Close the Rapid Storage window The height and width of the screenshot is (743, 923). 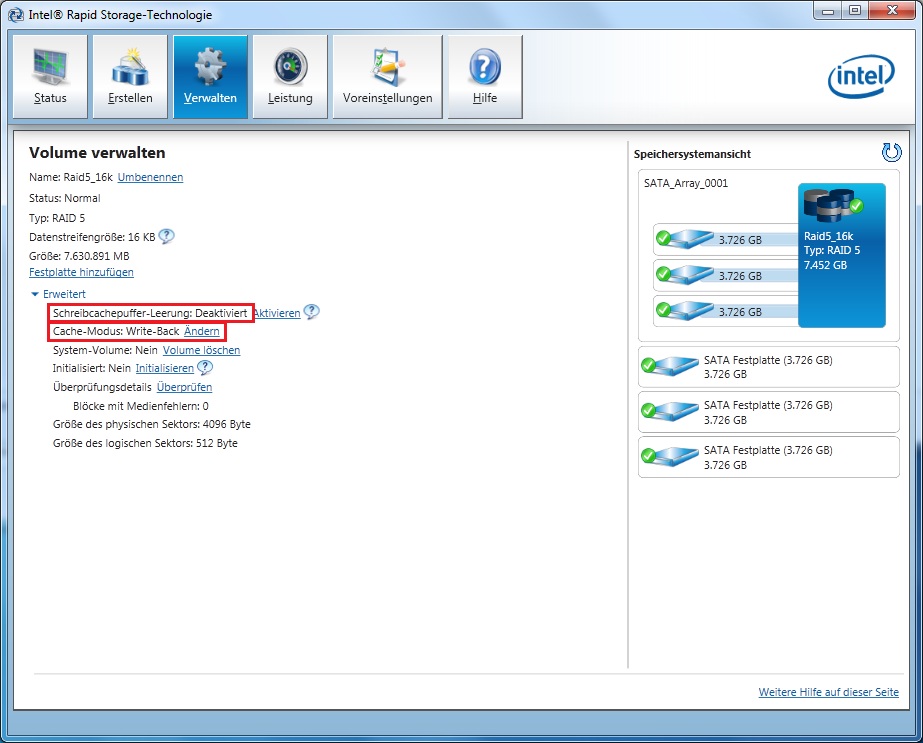click(892, 11)
